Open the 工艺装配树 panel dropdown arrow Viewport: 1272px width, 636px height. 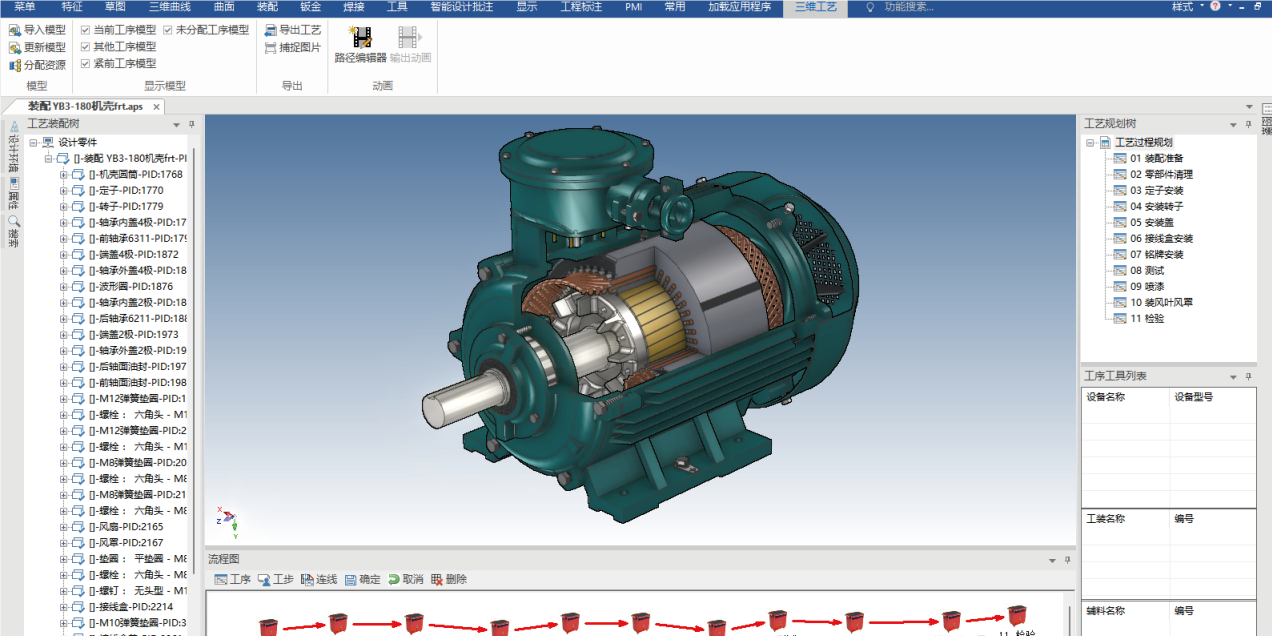click(177, 125)
